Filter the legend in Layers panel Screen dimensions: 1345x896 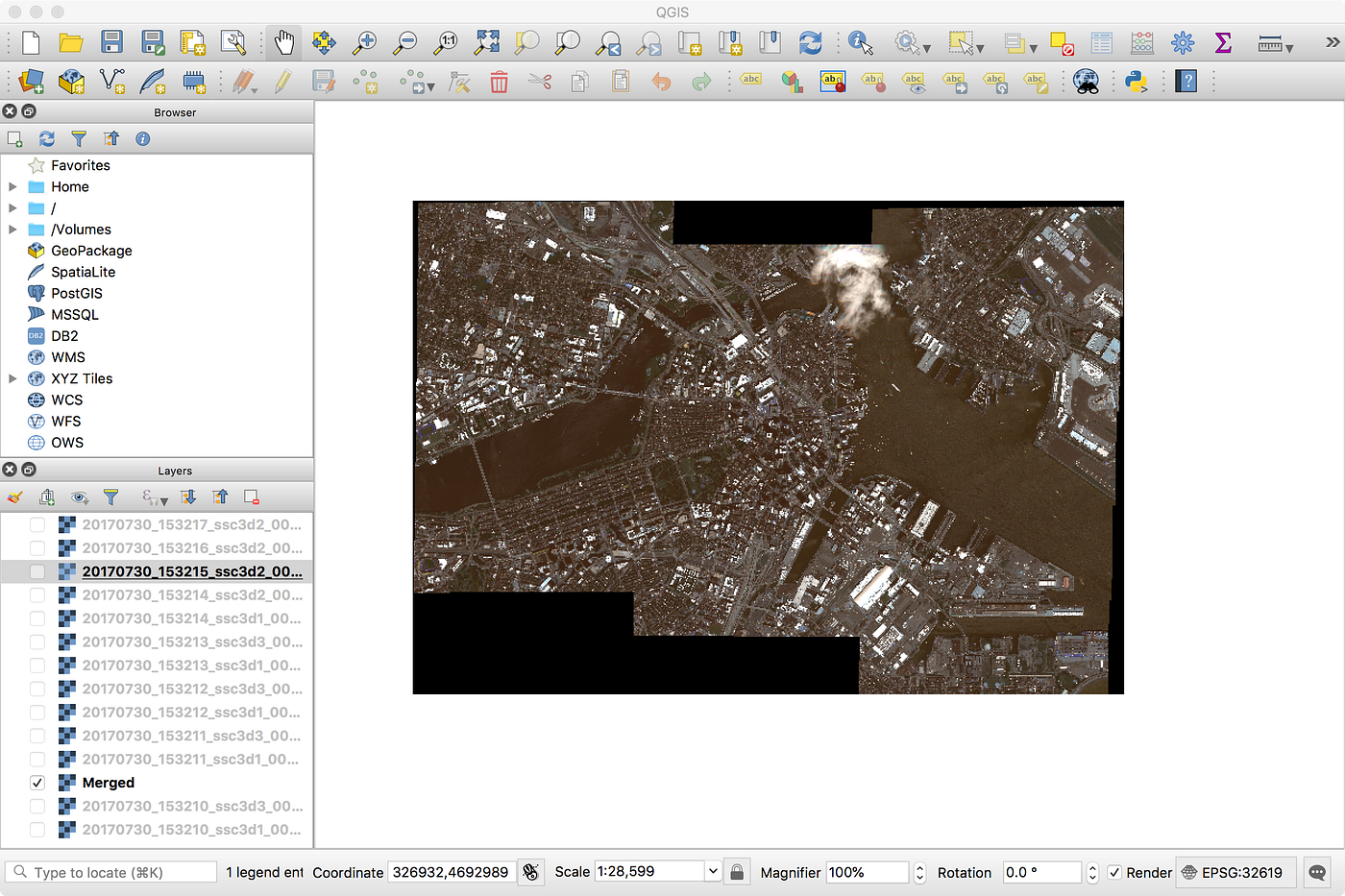click(x=111, y=497)
